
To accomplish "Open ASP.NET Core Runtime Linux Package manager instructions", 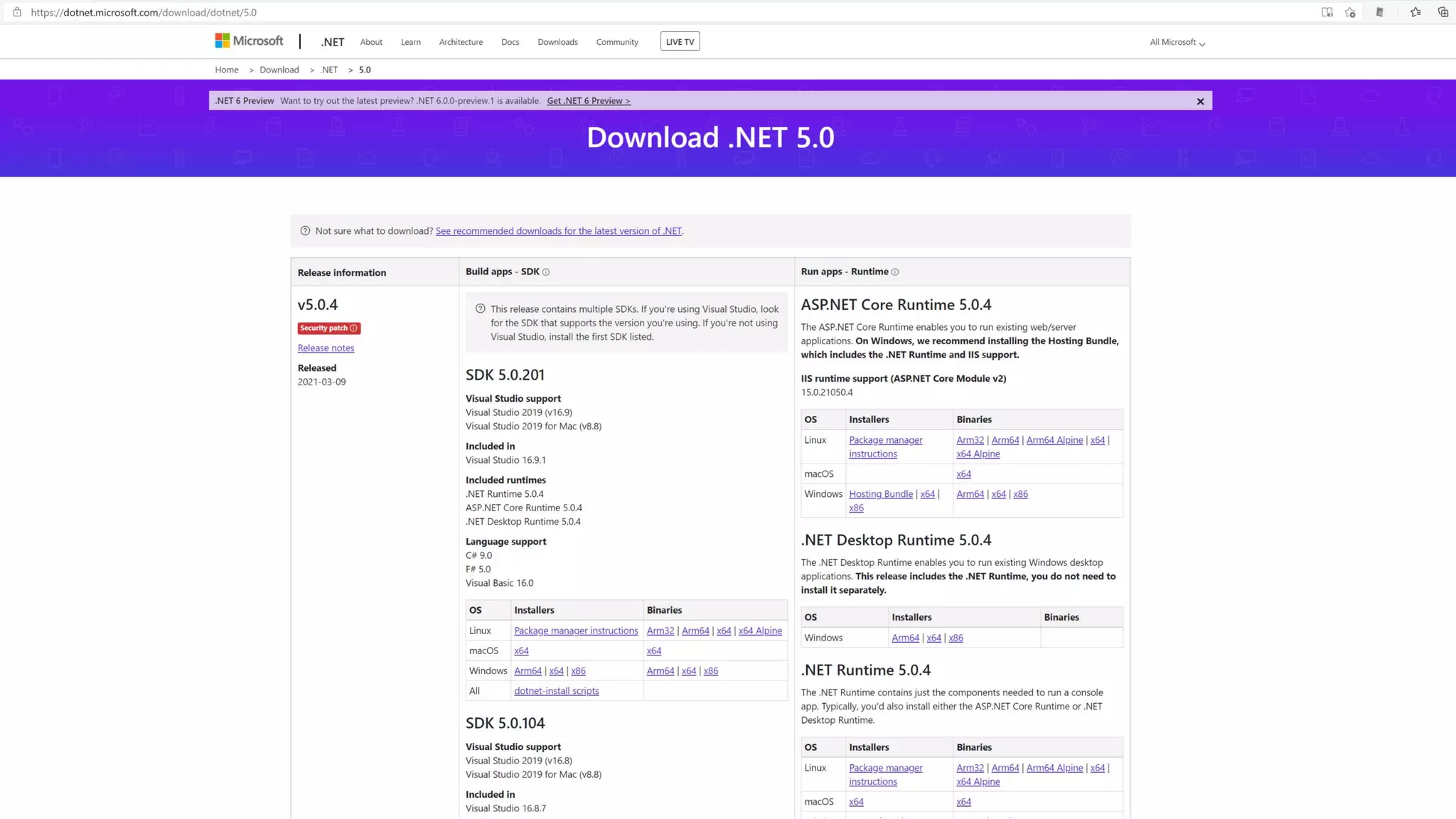I will pos(885,447).
